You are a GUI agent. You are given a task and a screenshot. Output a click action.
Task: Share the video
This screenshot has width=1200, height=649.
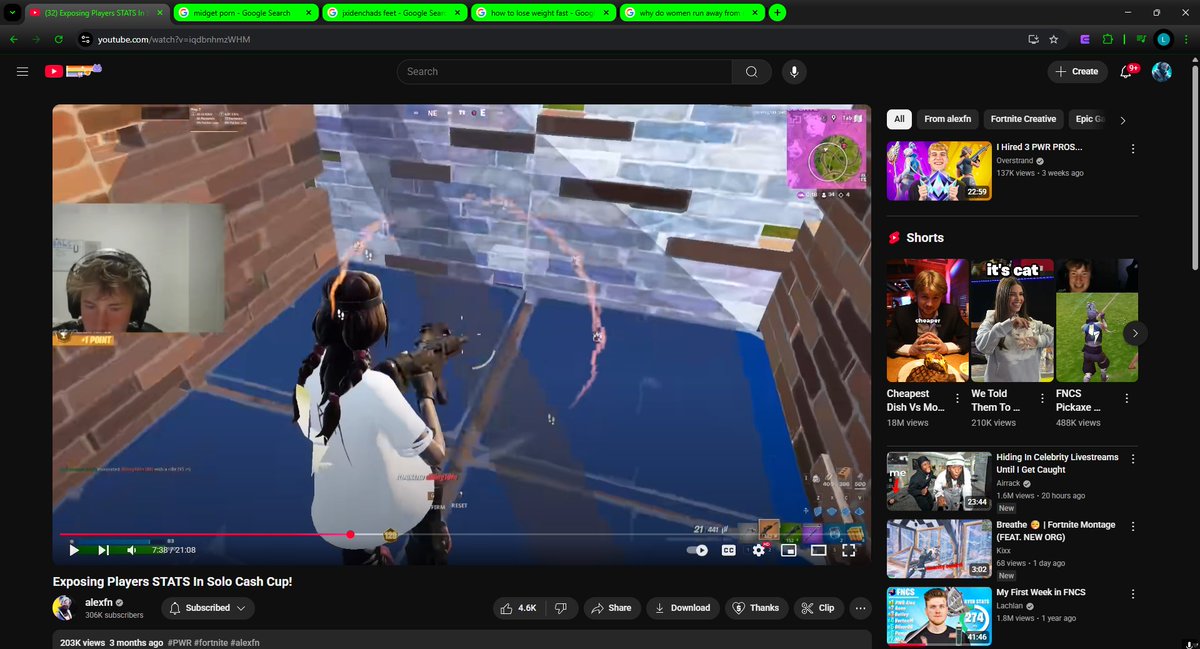point(611,607)
